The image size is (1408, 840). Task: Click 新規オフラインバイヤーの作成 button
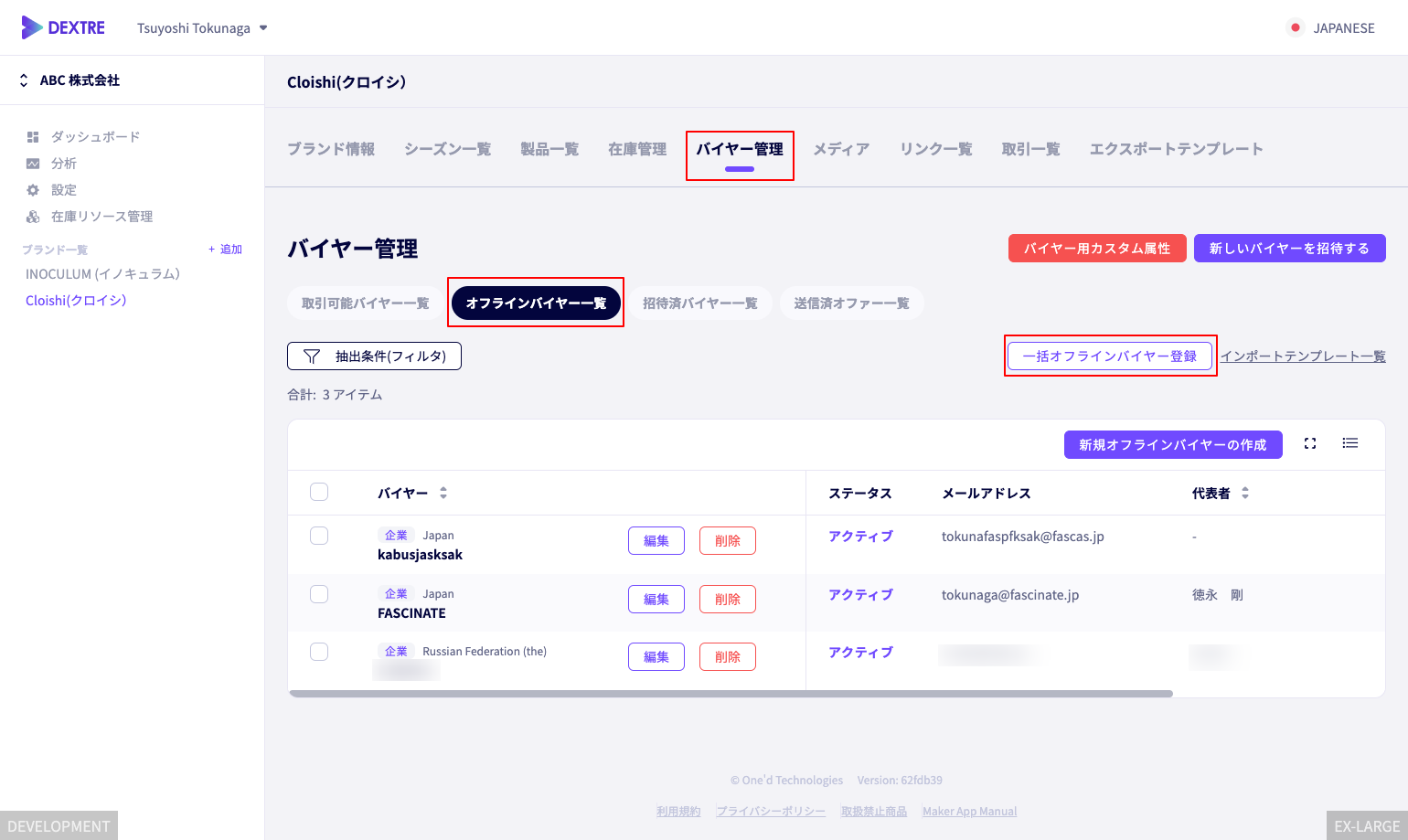click(1173, 445)
